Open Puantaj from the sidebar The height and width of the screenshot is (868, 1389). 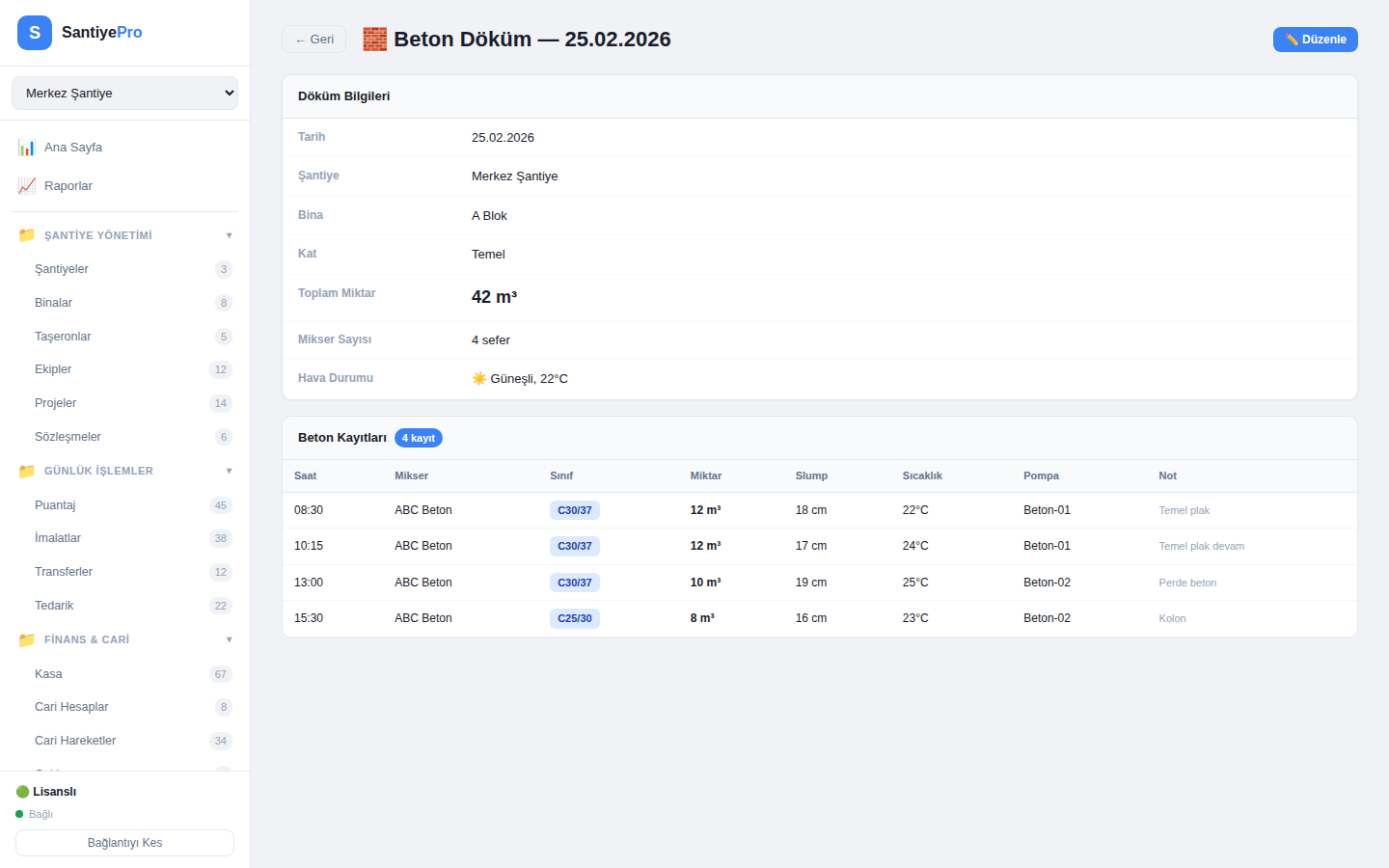click(x=55, y=505)
